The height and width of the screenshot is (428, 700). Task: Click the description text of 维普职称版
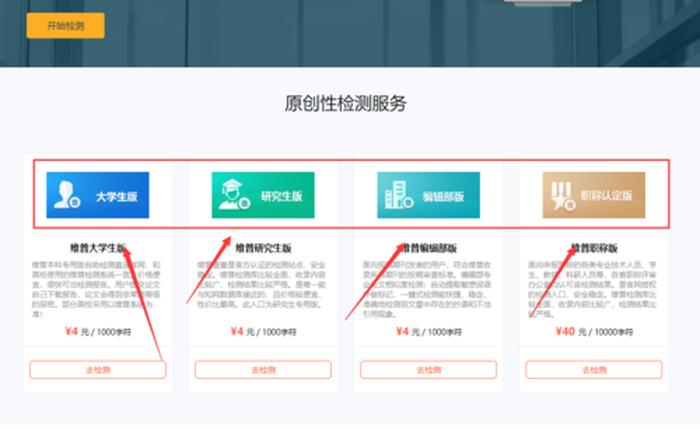click(x=592, y=289)
